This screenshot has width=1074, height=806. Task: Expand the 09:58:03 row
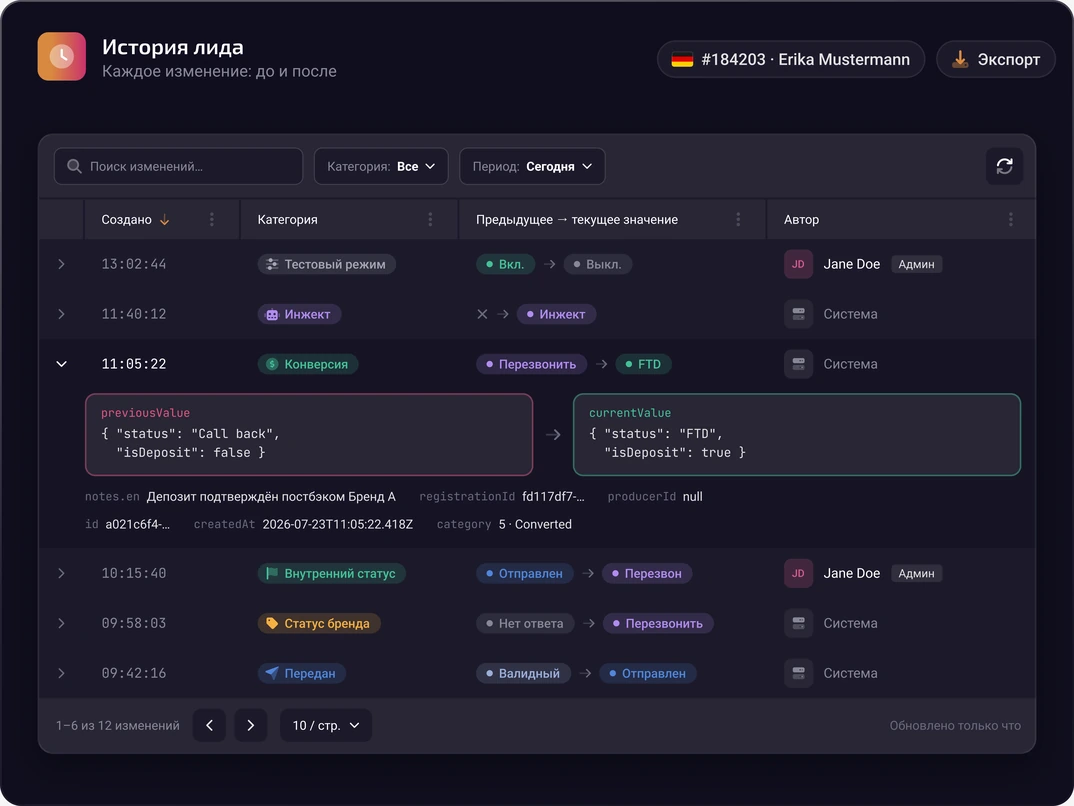(x=62, y=623)
